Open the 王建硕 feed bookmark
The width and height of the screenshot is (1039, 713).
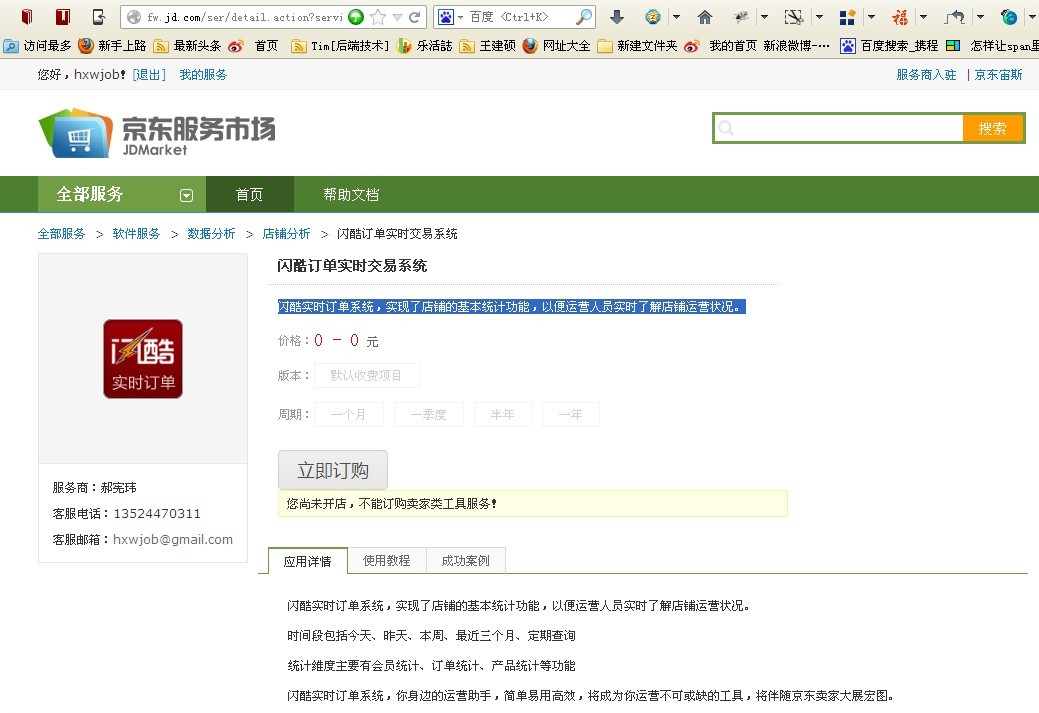pos(488,46)
